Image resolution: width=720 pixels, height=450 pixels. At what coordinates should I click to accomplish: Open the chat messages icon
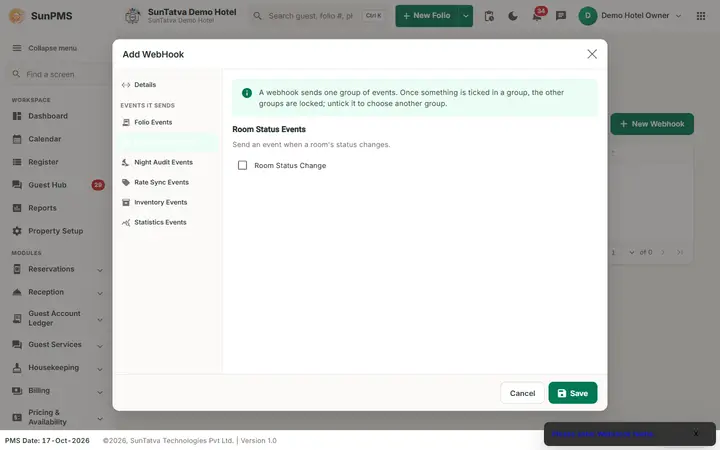(x=561, y=16)
